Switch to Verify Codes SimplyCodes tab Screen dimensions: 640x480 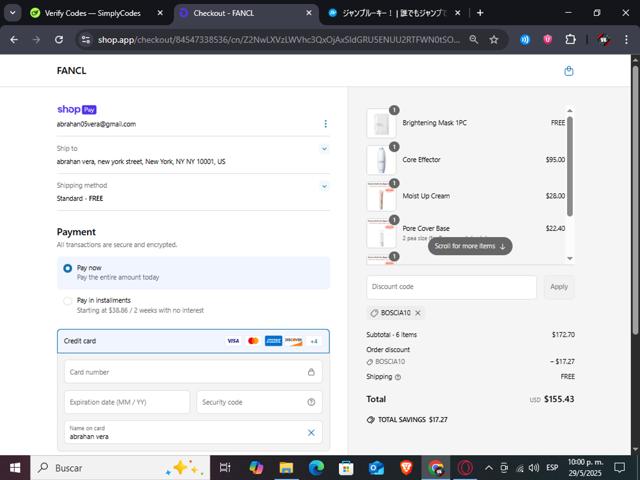(x=92, y=13)
